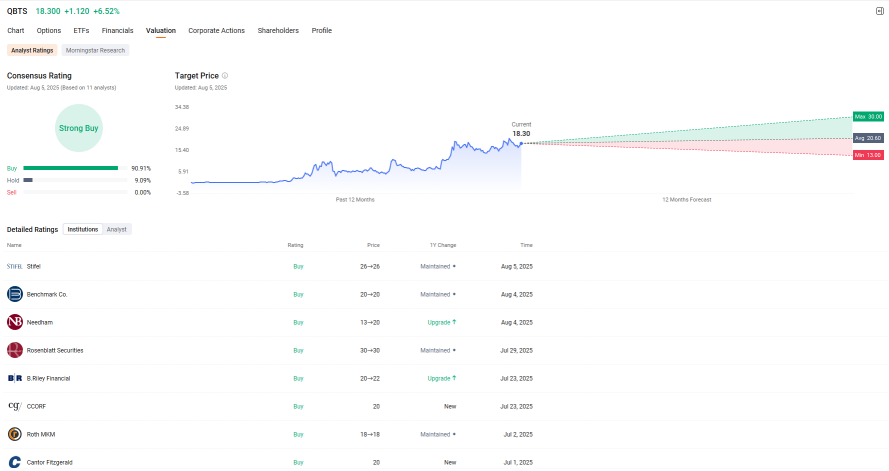
Task: Click the Name column header
Action: 14,245
